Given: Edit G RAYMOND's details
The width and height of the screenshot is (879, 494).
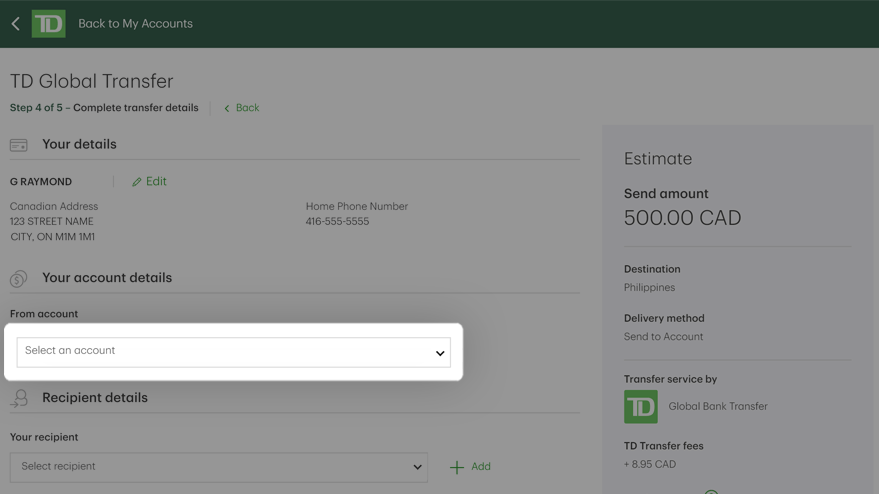Looking at the screenshot, I should click(149, 182).
